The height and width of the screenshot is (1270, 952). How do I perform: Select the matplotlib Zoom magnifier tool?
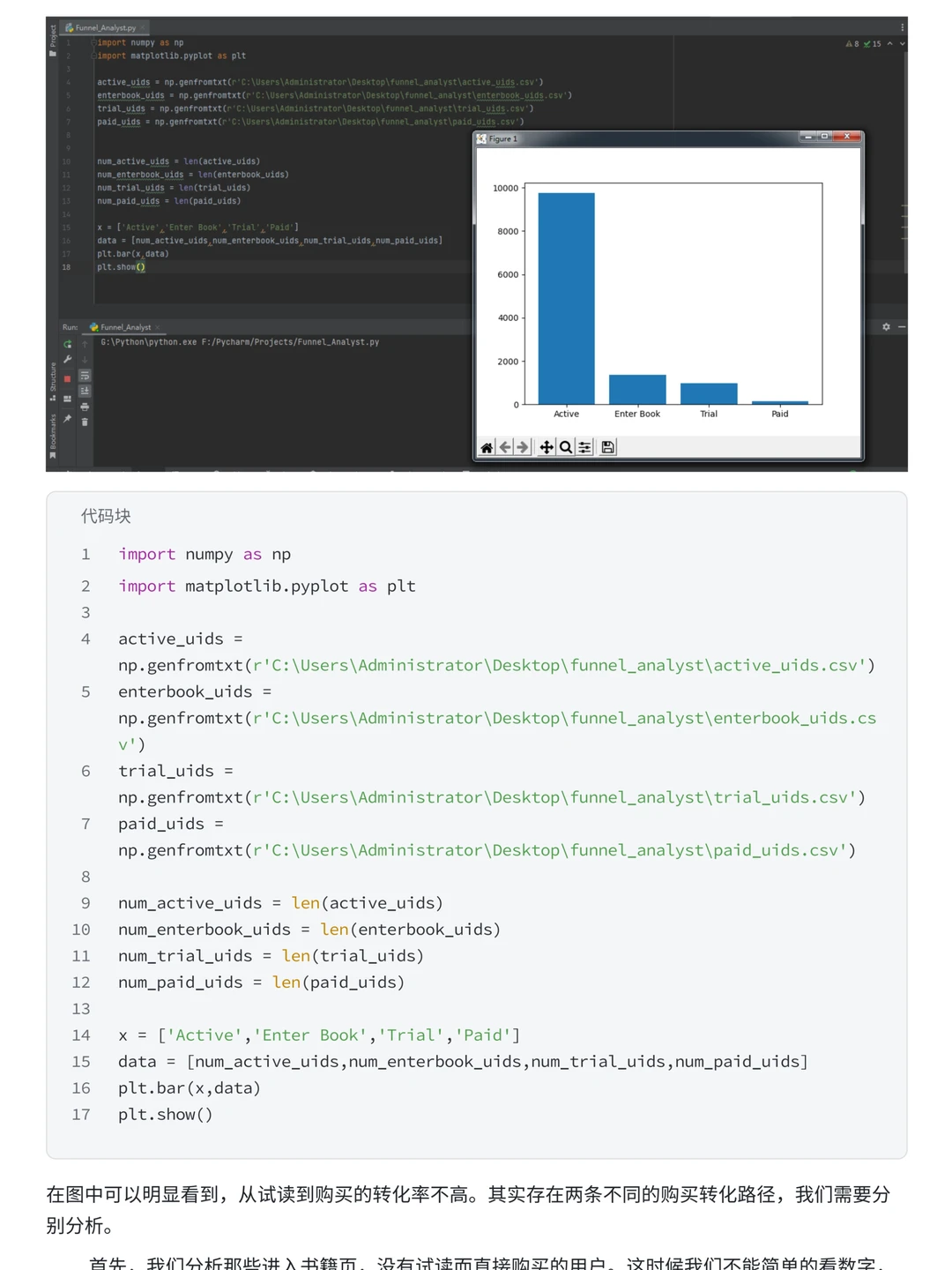click(x=566, y=447)
